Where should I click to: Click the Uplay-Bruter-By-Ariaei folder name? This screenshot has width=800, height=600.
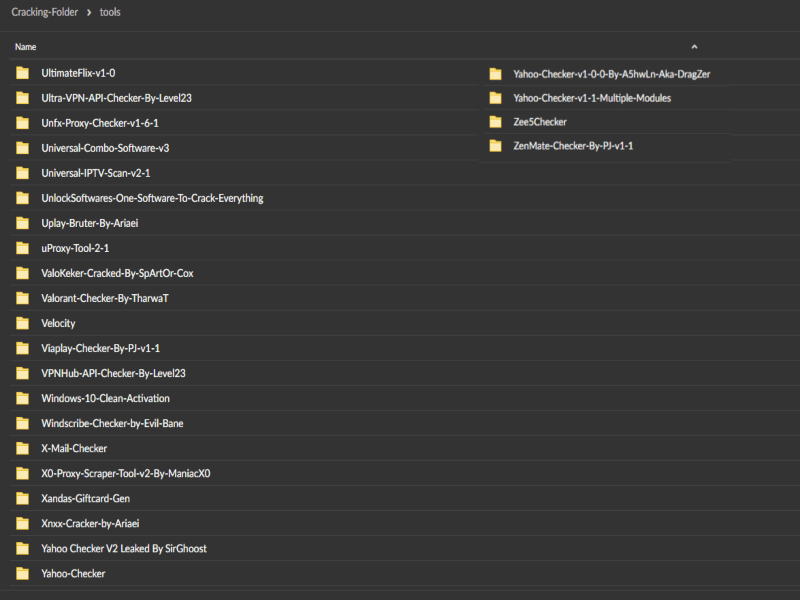[89, 223]
